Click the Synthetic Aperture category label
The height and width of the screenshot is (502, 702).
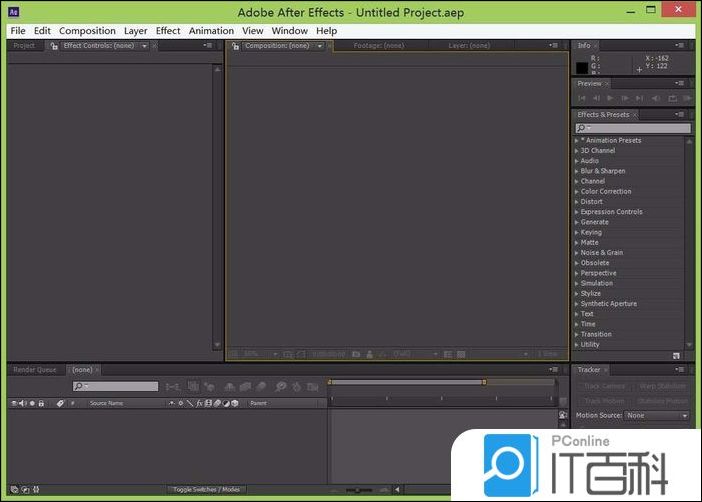pyautogui.click(x=609, y=304)
